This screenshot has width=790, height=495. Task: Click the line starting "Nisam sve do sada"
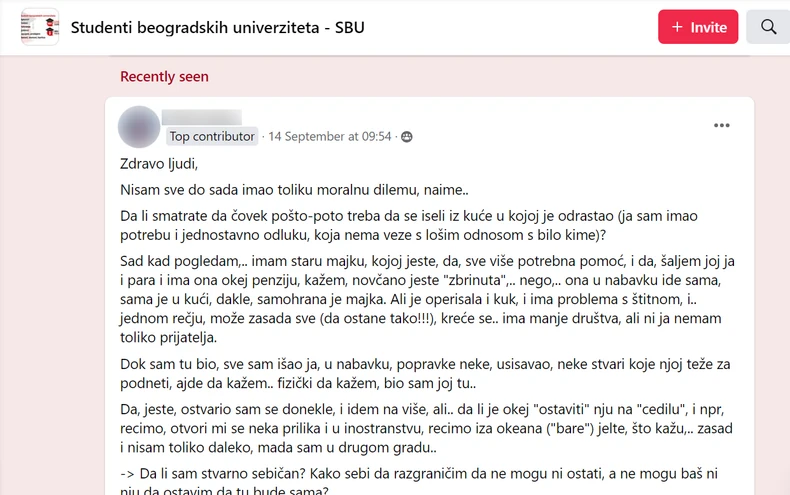[294, 189]
